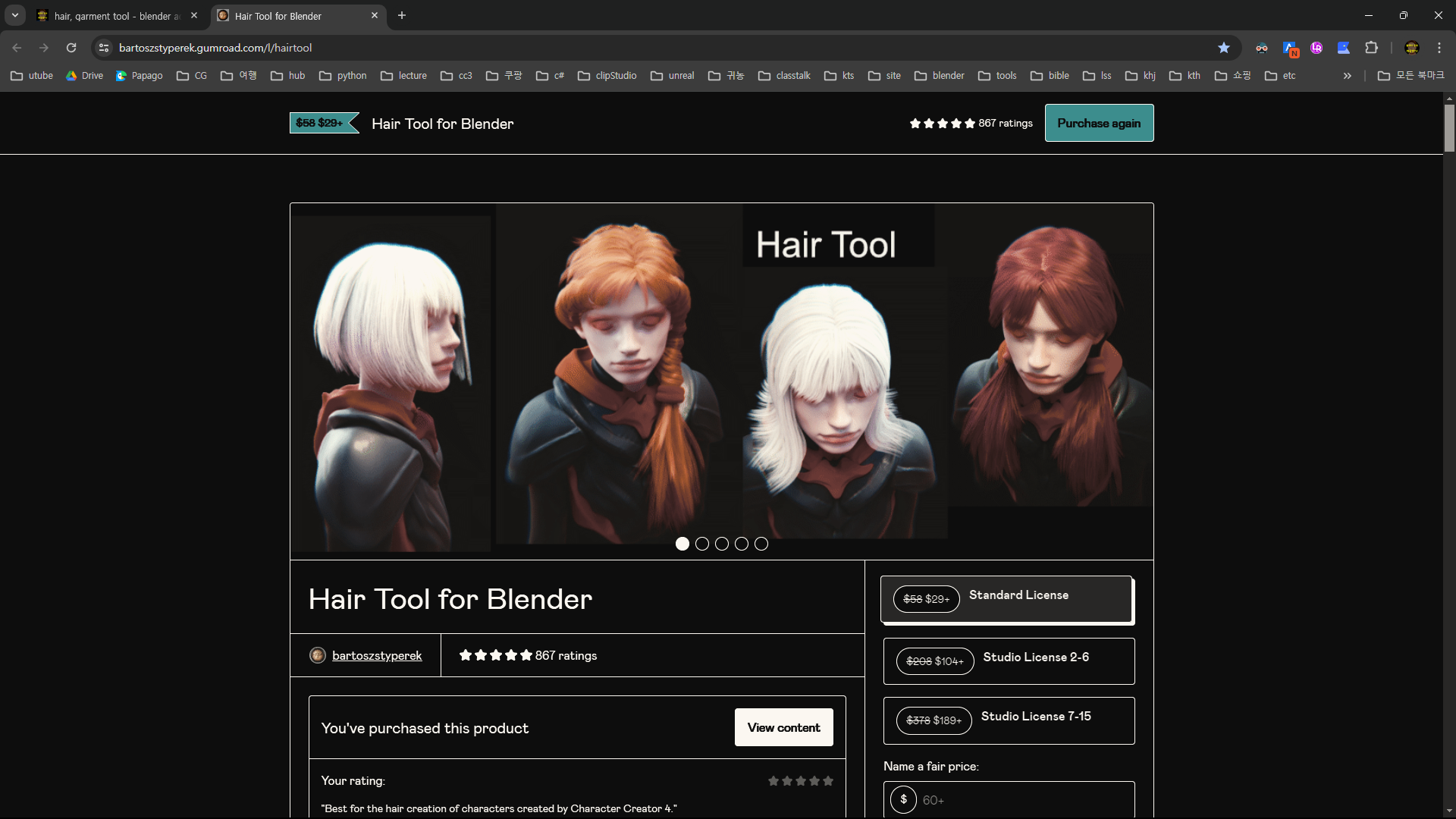The image size is (1456, 819).
Task: Expand the hidden bookmarks overflow chevron
Action: [1347, 76]
